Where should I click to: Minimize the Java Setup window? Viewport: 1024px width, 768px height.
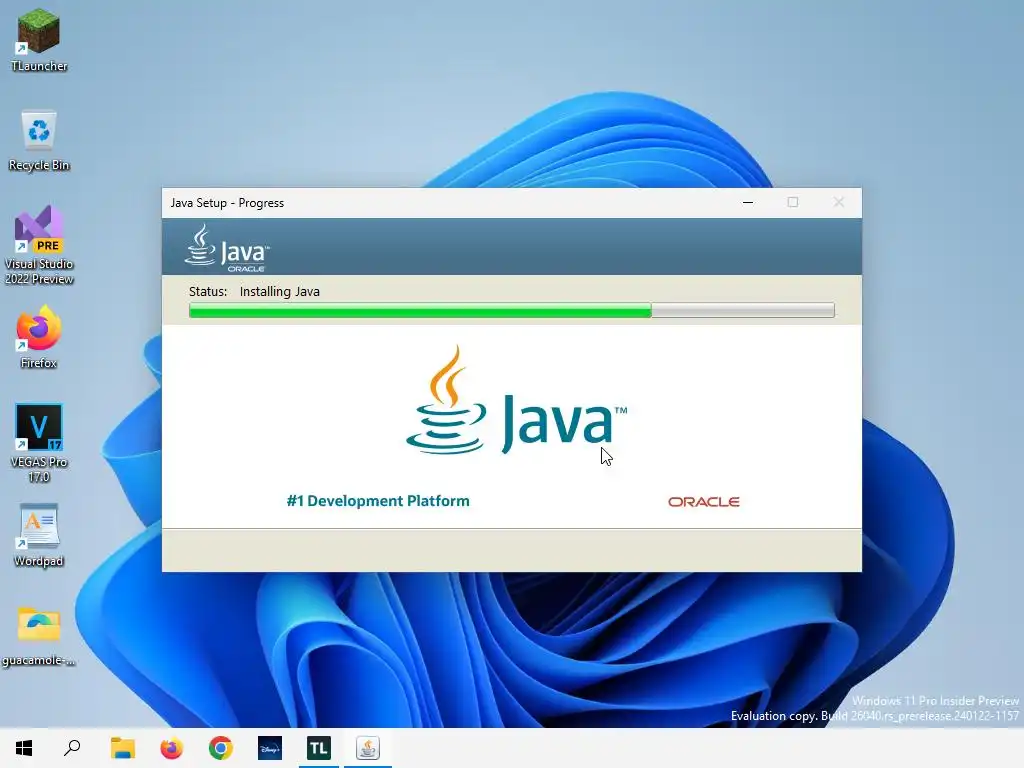tap(748, 202)
